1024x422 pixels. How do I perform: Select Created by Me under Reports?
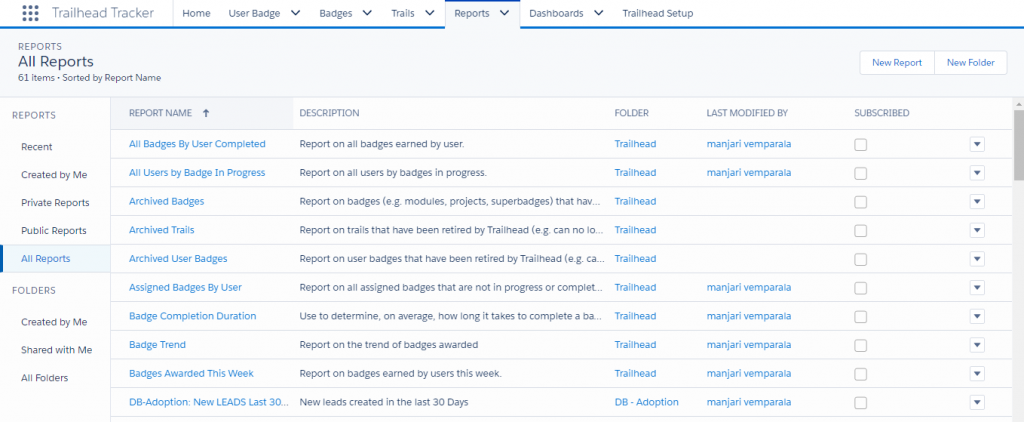pyautogui.click(x=54, y=175)
